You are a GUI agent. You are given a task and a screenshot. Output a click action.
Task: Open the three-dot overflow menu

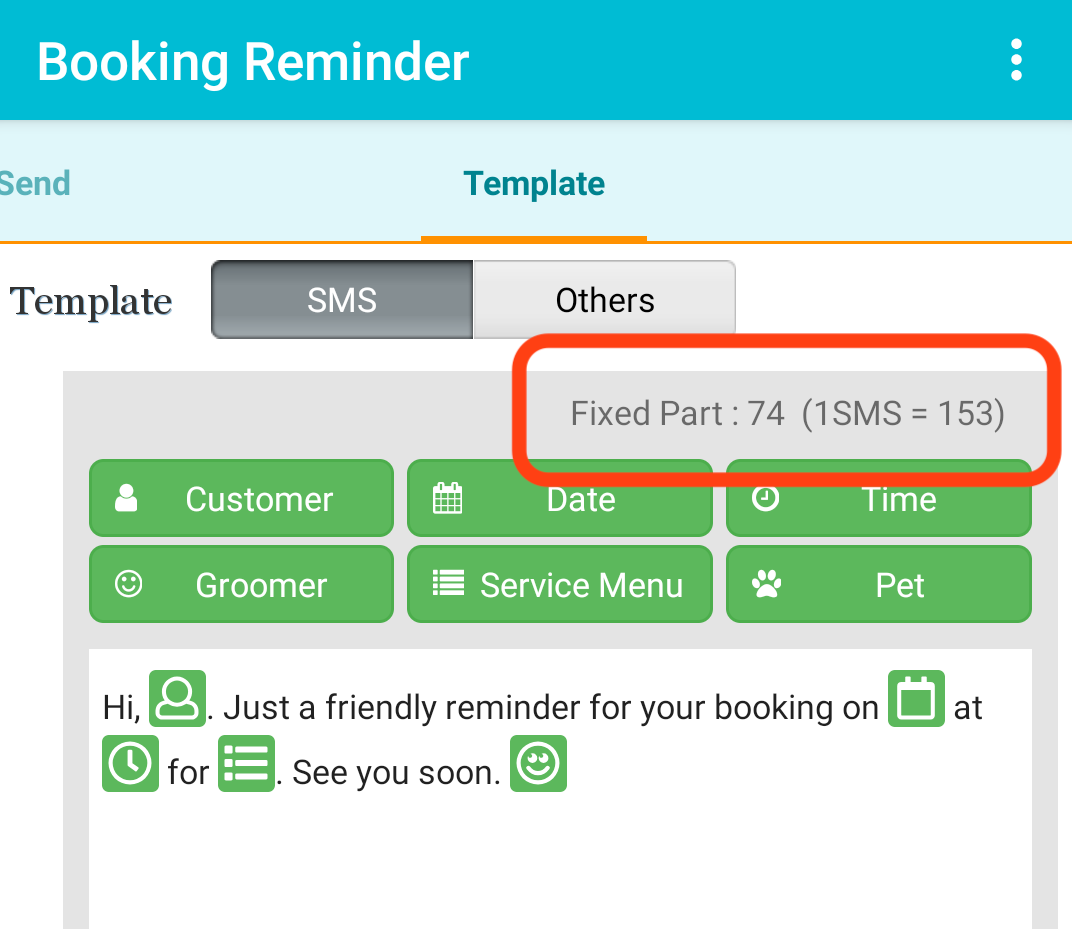pos(1016,60)
